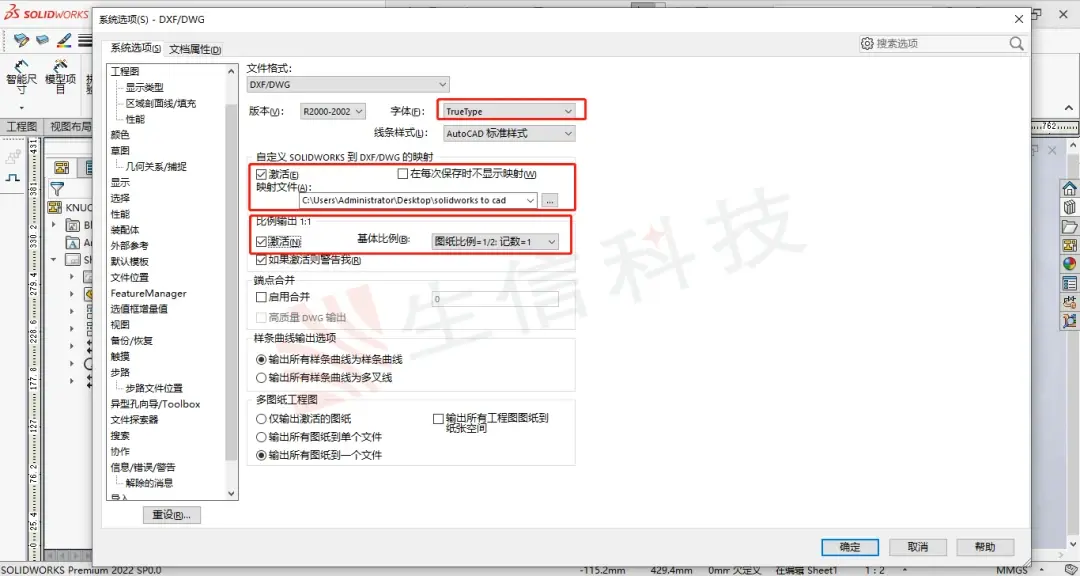Open File Explorer folder icon in task pane
Image resolution: width=1080 pixels, height=576 pixels.
coord(1069,227)
